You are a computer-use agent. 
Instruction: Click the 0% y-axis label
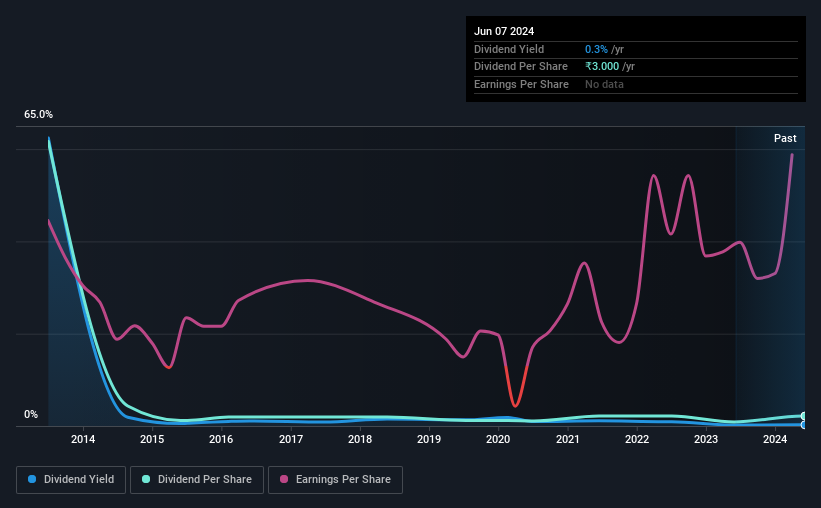coord(31,414)
